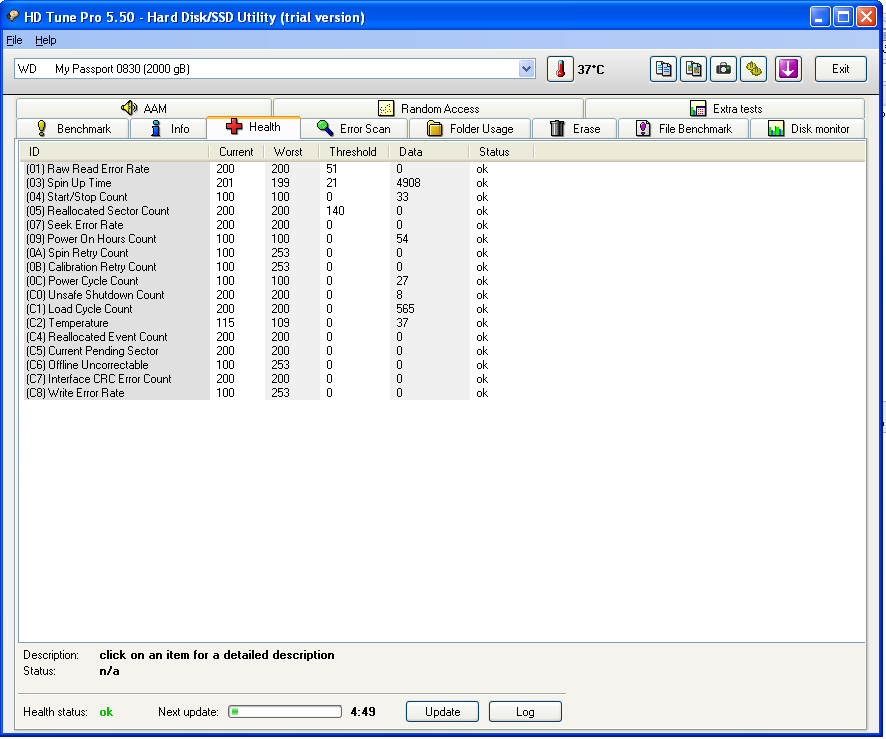Open the Folder Usage tab
The width and height of the screenshot is (886, 739).
470,128
